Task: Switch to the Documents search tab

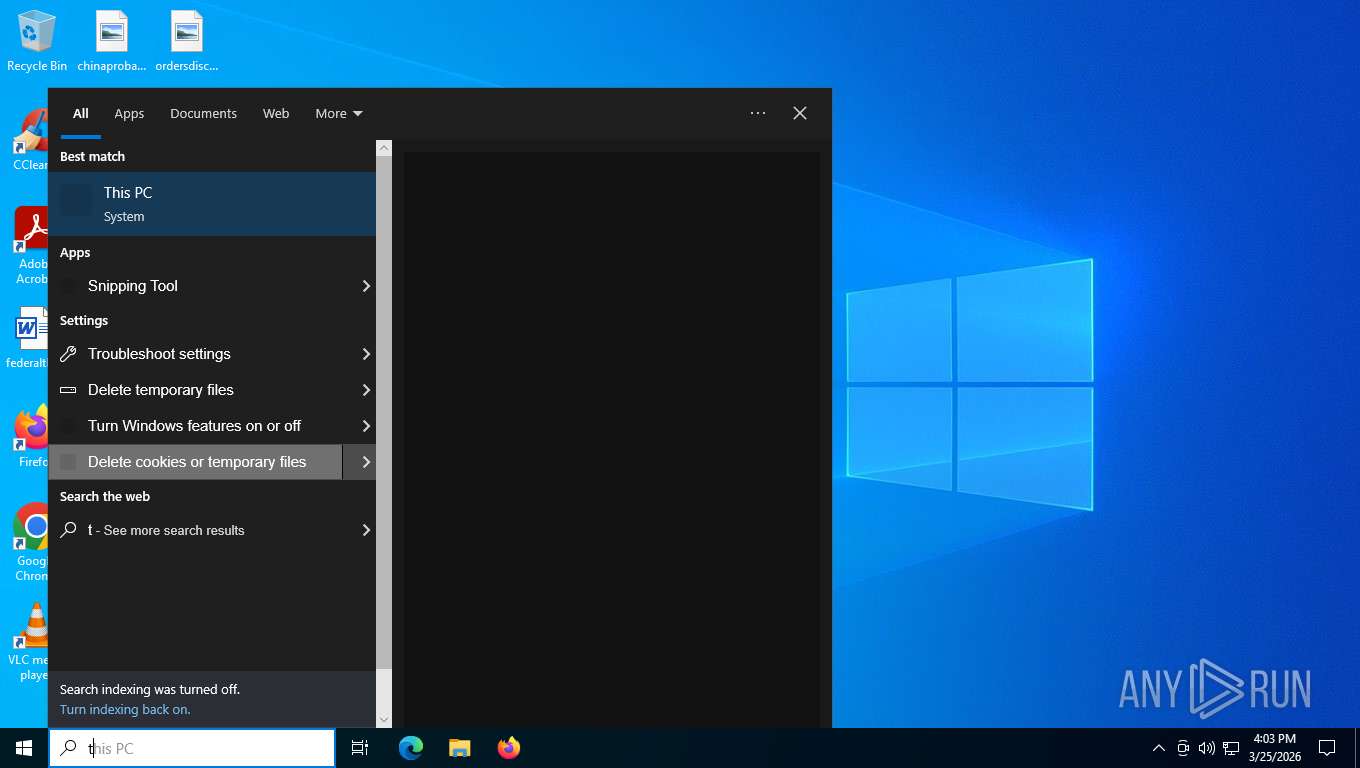Action: pyautogui.click(x=203, y=113)
